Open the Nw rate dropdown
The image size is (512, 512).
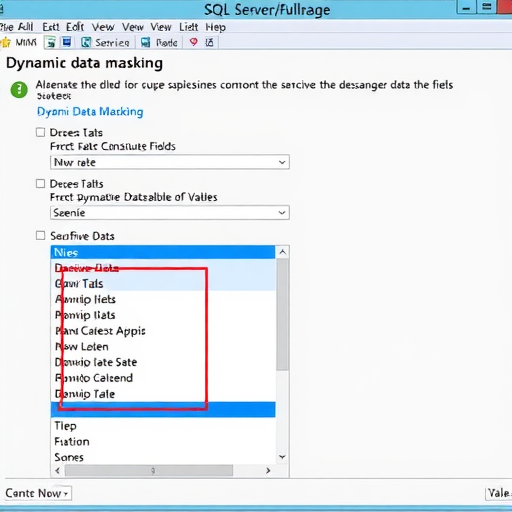coord(170,162)
